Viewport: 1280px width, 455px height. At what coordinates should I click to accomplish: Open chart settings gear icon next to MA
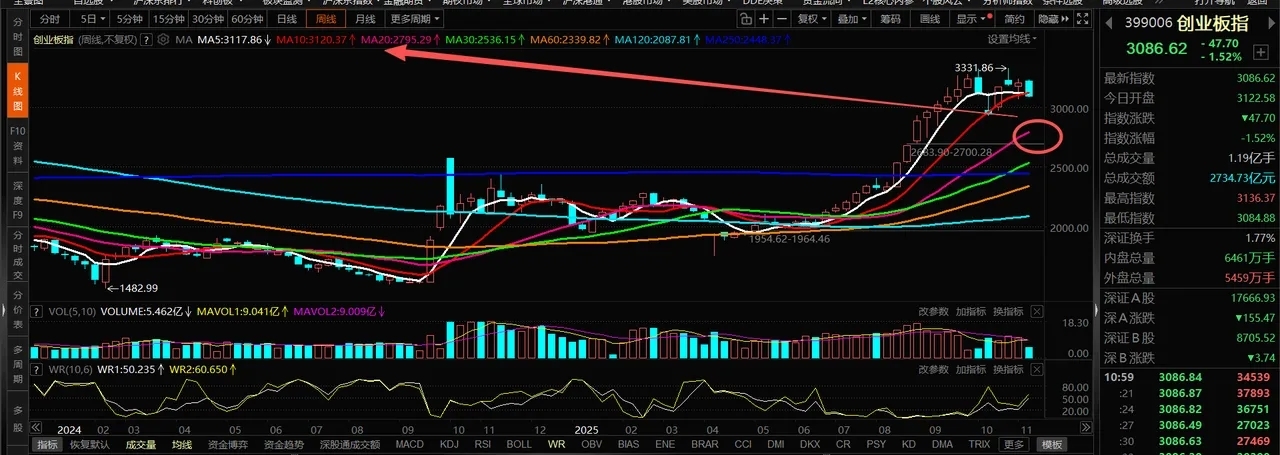(x=165, y=40)
